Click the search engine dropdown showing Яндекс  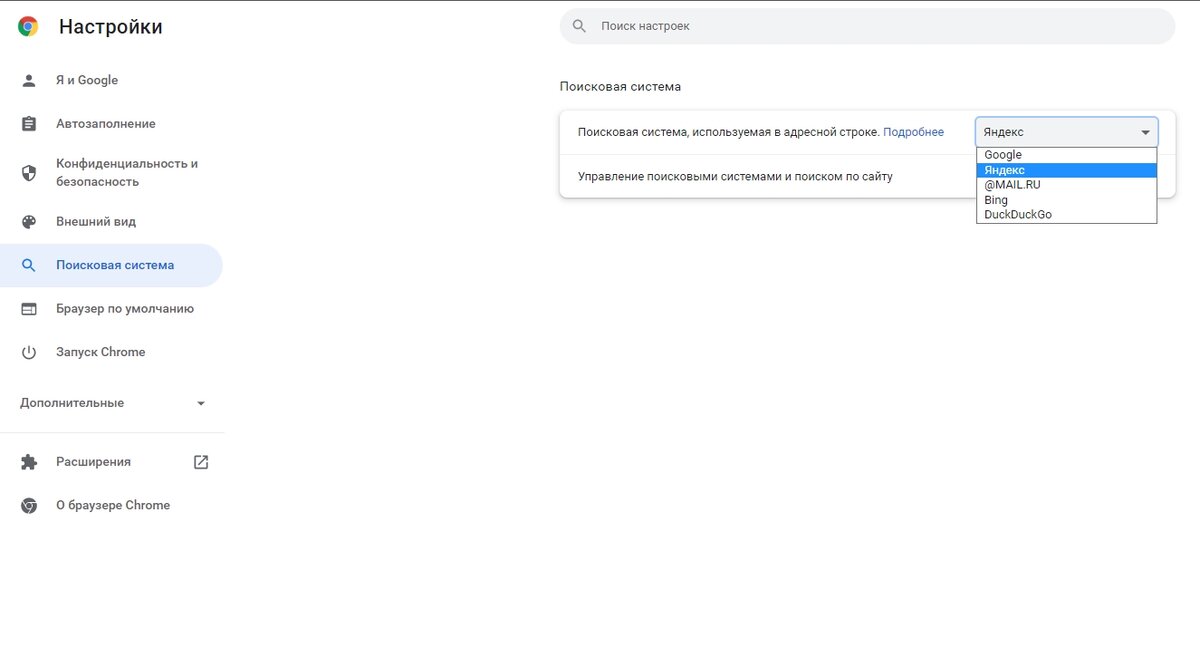(x=1067, y=132)
